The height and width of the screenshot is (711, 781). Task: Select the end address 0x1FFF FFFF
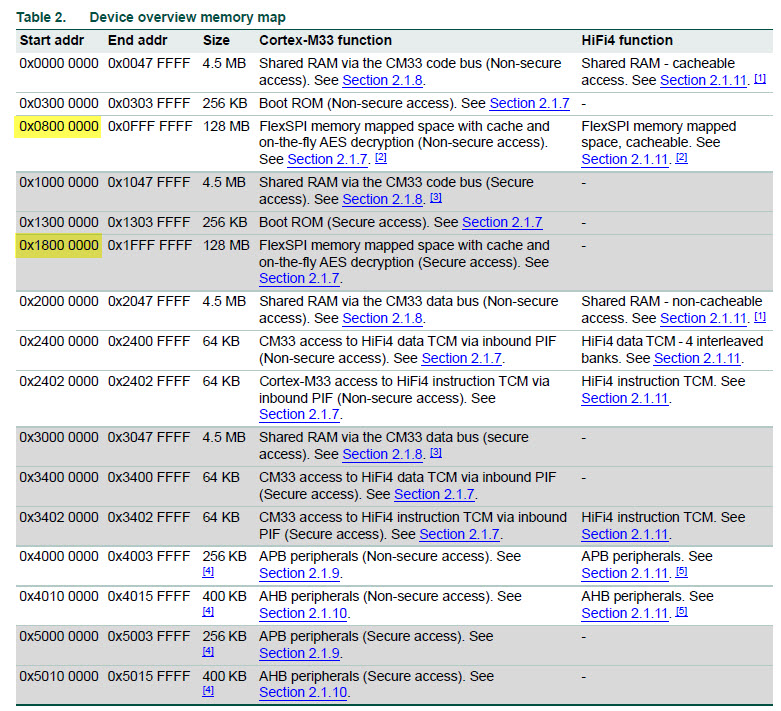click(149, 246)
